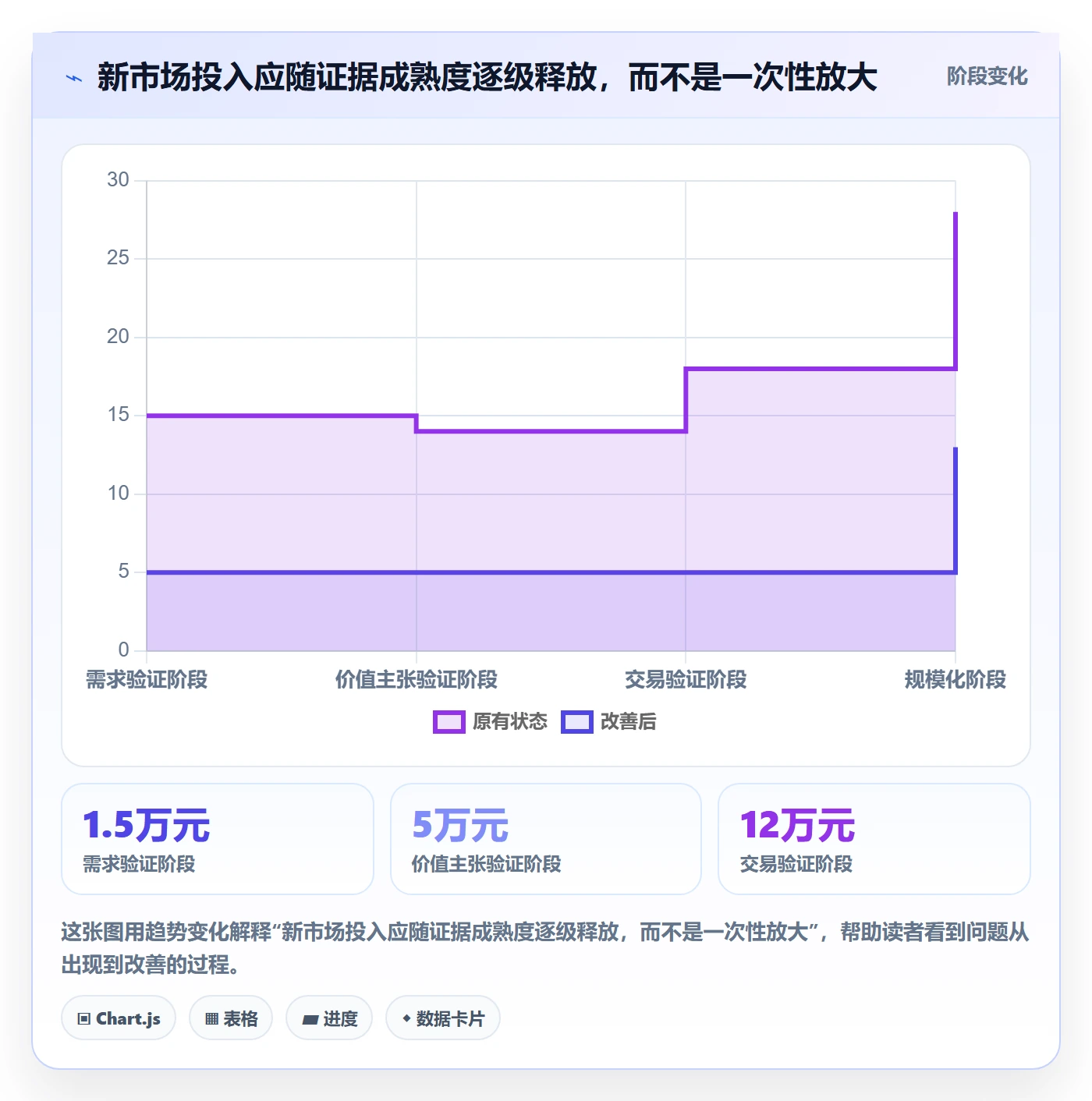Open the 1.5万元 data card
Viewport: 1092px width, 1101px height.
[x=218, y=839]
